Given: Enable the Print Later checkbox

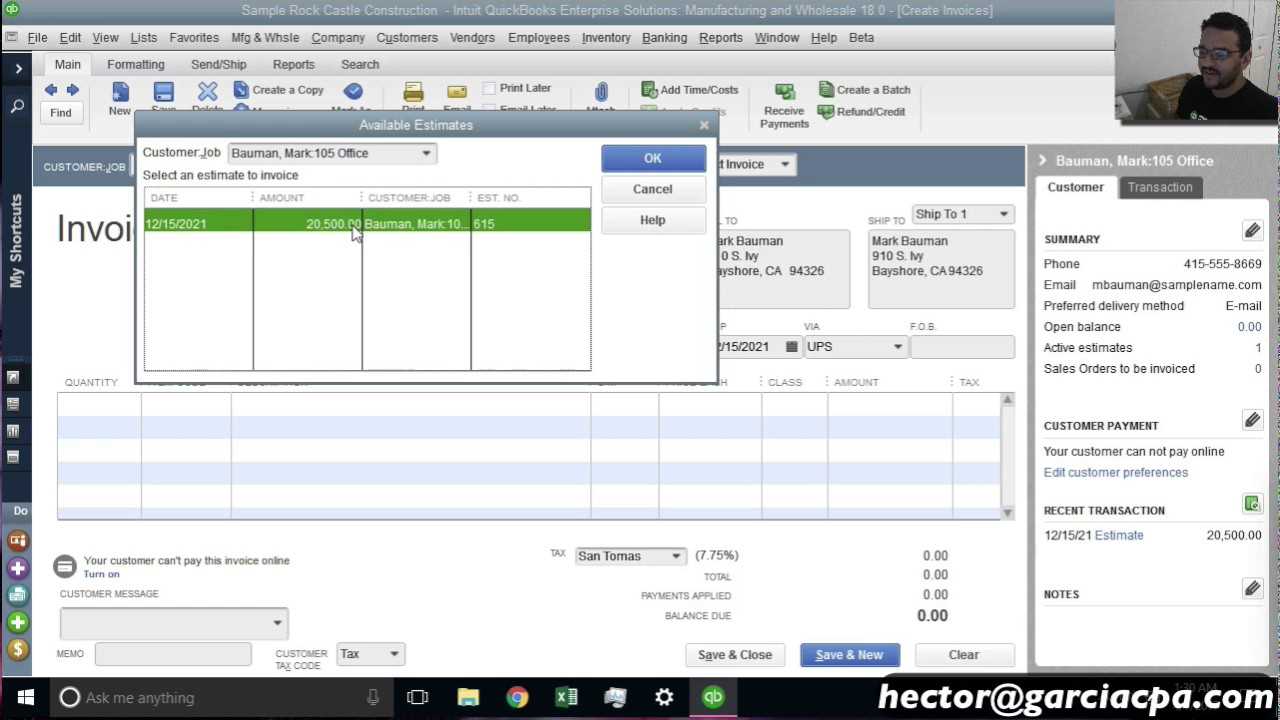Looking at the screenshot, I should tap(489, 88).
